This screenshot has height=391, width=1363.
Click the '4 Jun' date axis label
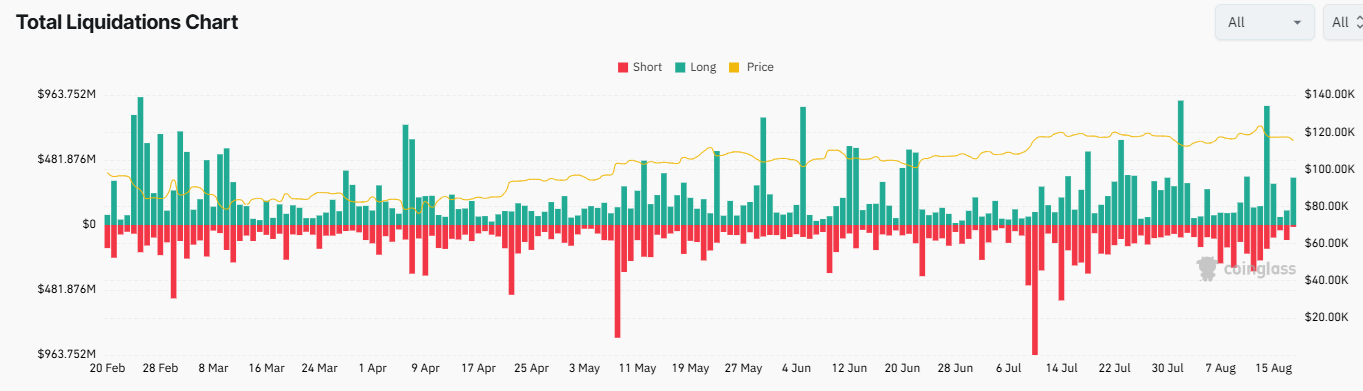pyautogui.click(x=797, y=368)
